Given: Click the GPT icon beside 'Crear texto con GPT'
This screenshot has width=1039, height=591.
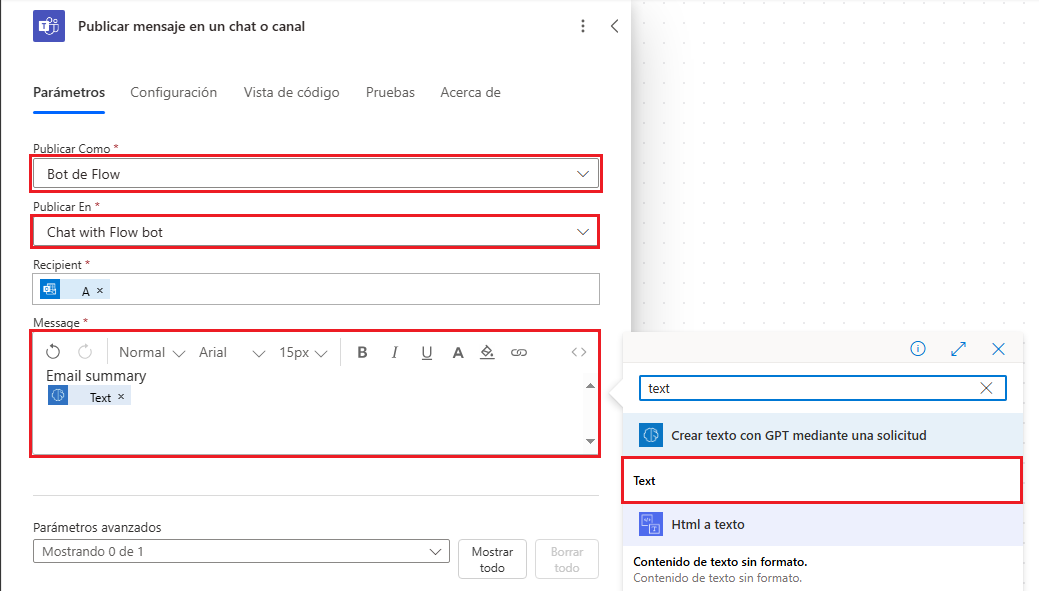Looking at the screenshot, I should click(x=651, y=435).
